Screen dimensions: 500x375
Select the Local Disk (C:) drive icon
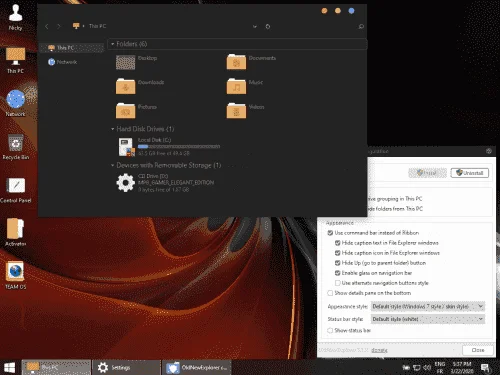(127, 147)
